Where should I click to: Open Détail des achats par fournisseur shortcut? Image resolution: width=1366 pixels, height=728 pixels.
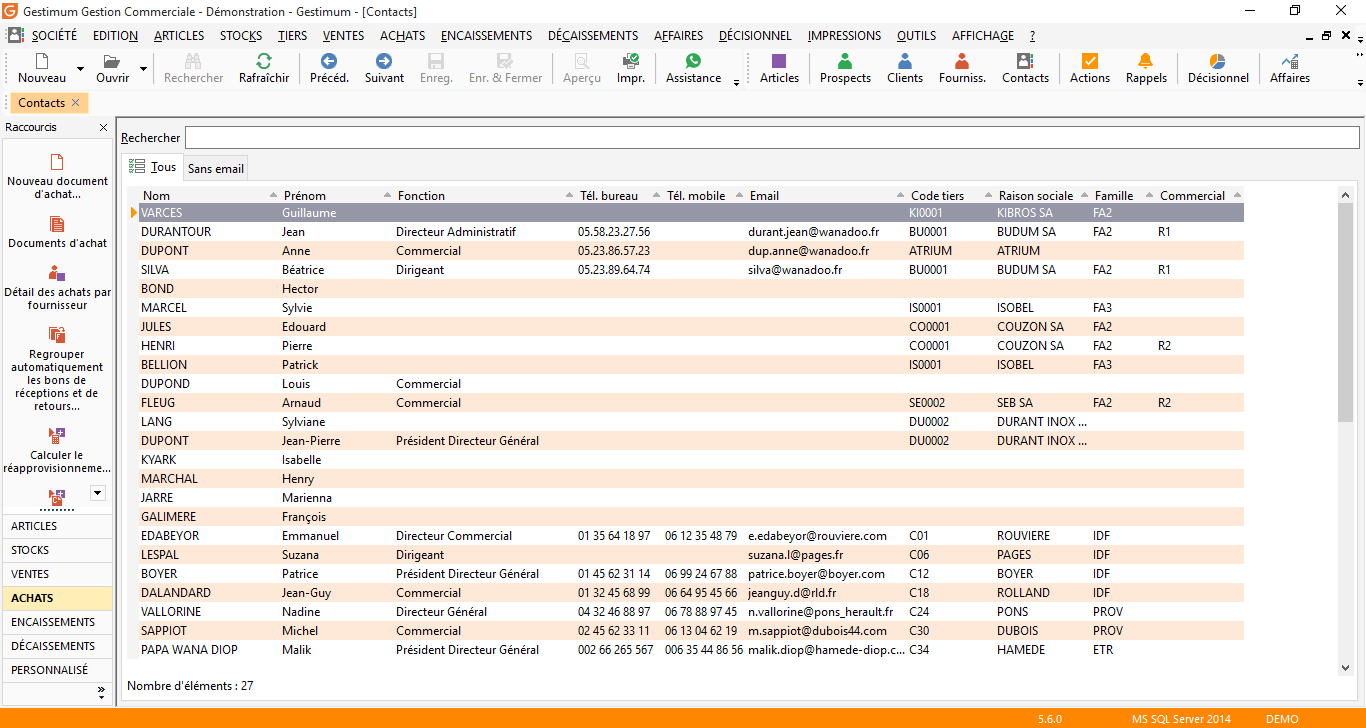[x=57, y=287]
